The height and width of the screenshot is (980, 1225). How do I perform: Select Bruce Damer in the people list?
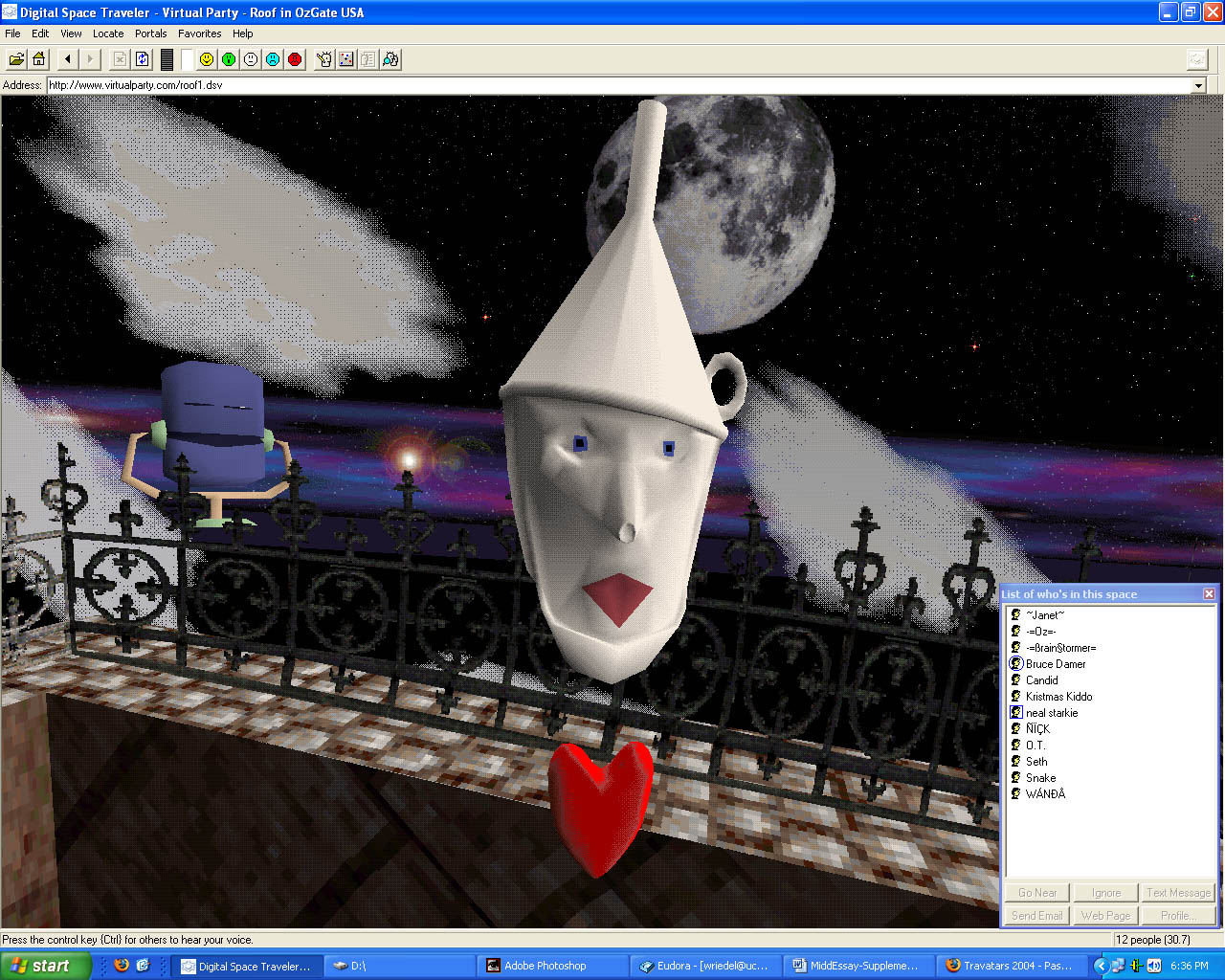click(x=1056, y=664)
